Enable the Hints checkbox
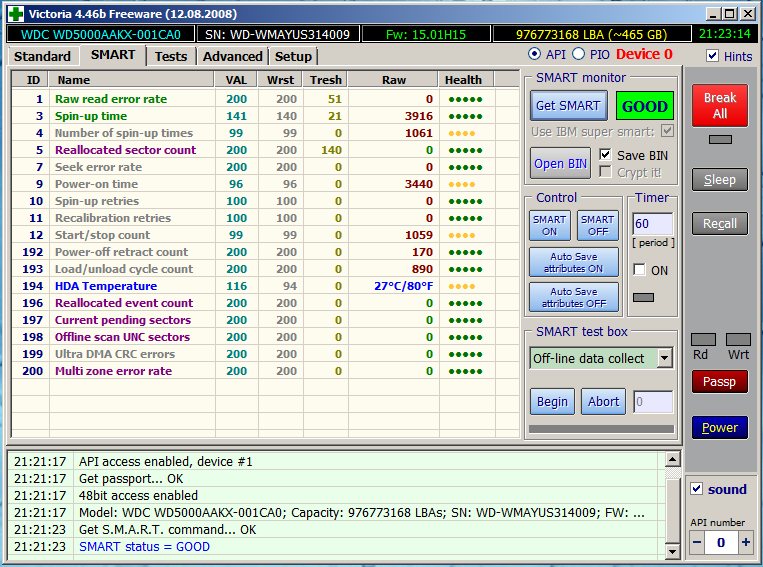This screenshot has height=567, width=763. [711, 57]
